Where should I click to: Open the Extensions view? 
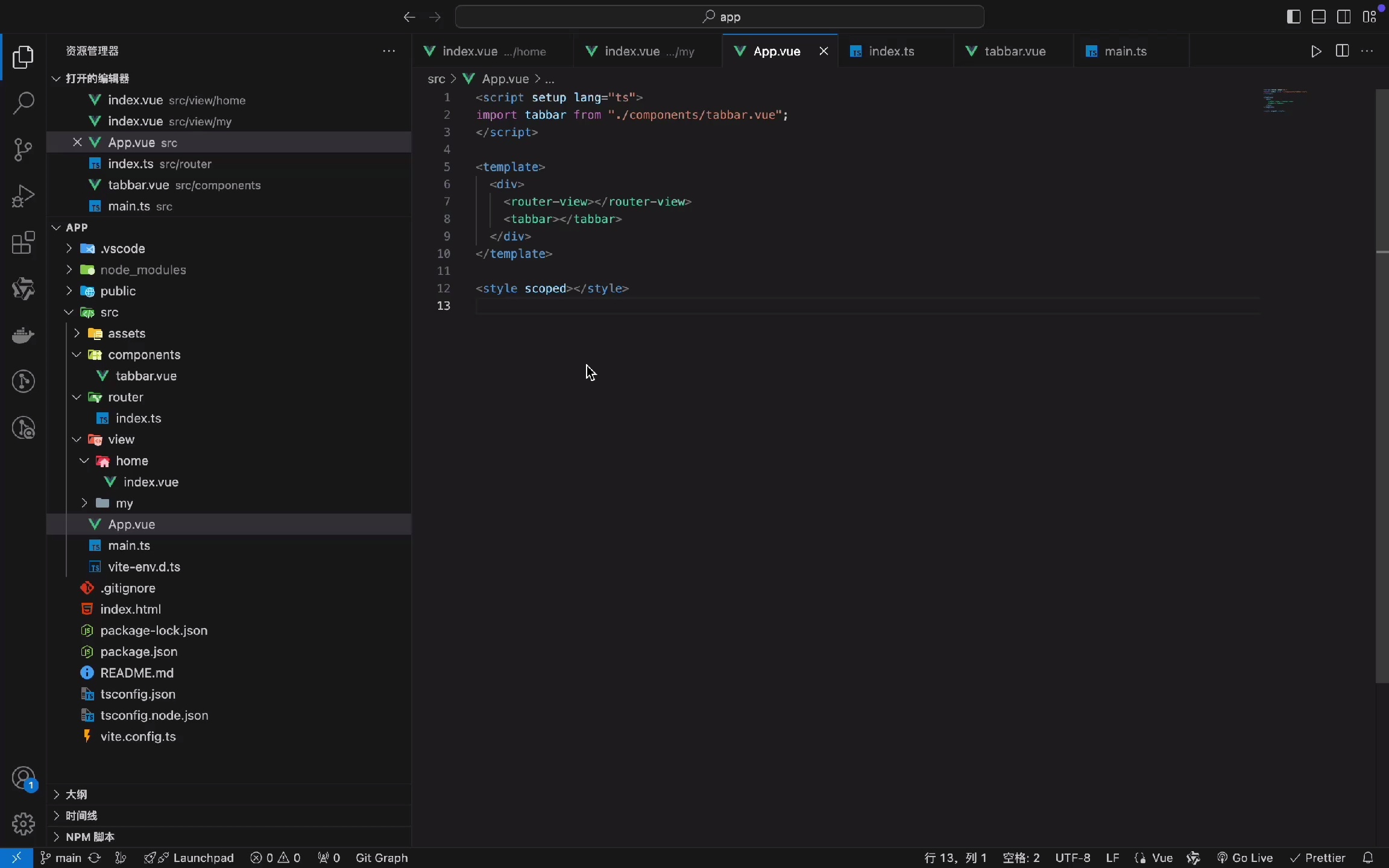[x=23, y=242]
